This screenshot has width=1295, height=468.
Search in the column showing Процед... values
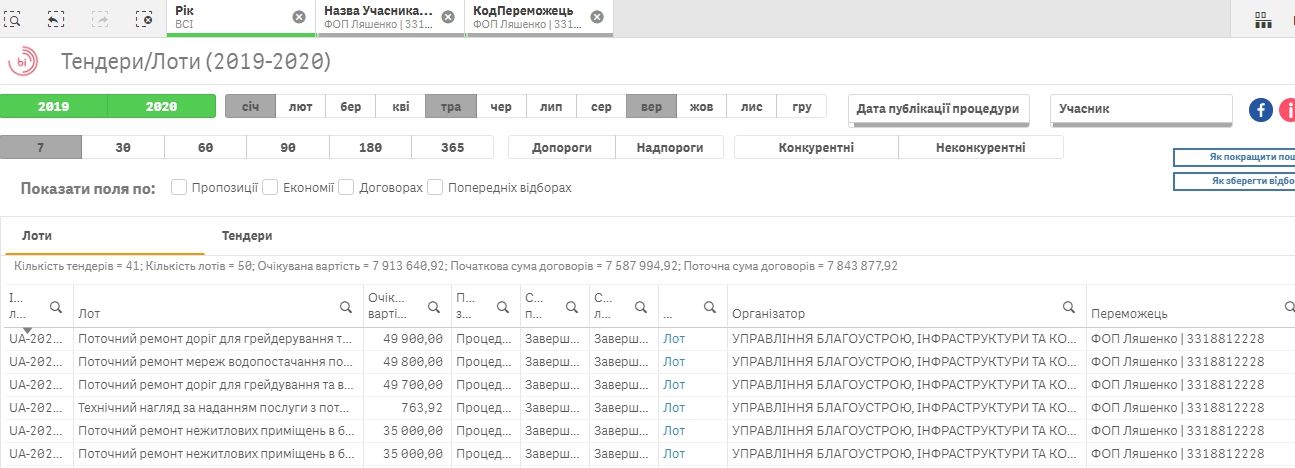pos(502,307)
